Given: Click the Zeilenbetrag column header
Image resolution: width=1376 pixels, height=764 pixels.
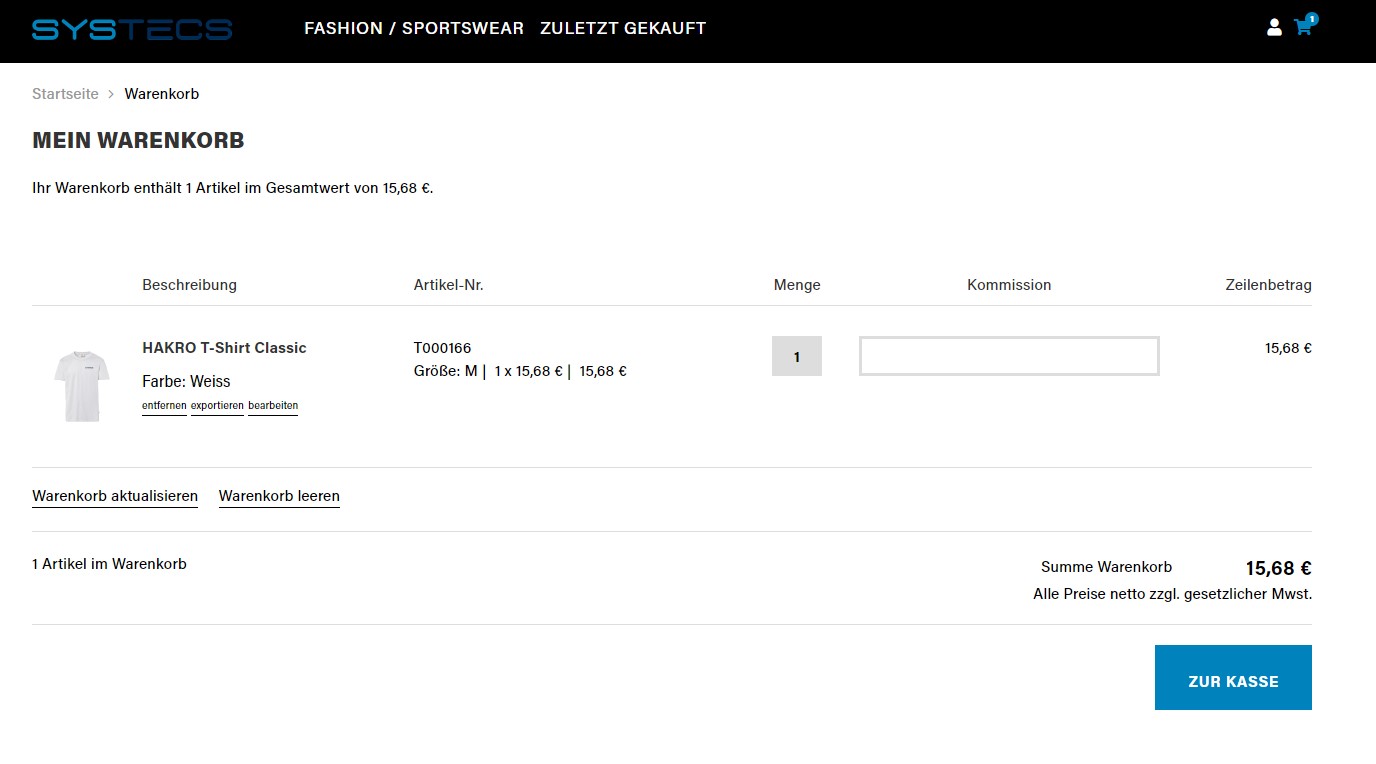Looking at the screenshot, I should coord(1268,285).
